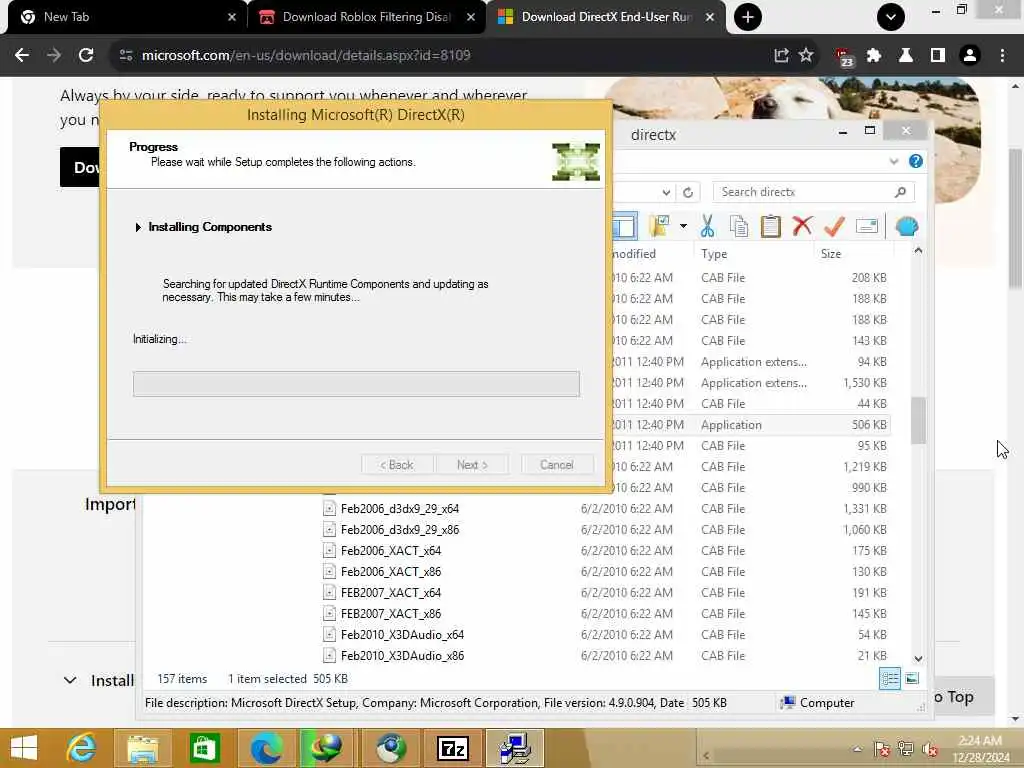Select FEB2007_XACT_x64 file
Image resolution: width=1024 pixels, height=768 pixels.
(x=391, y=592)
